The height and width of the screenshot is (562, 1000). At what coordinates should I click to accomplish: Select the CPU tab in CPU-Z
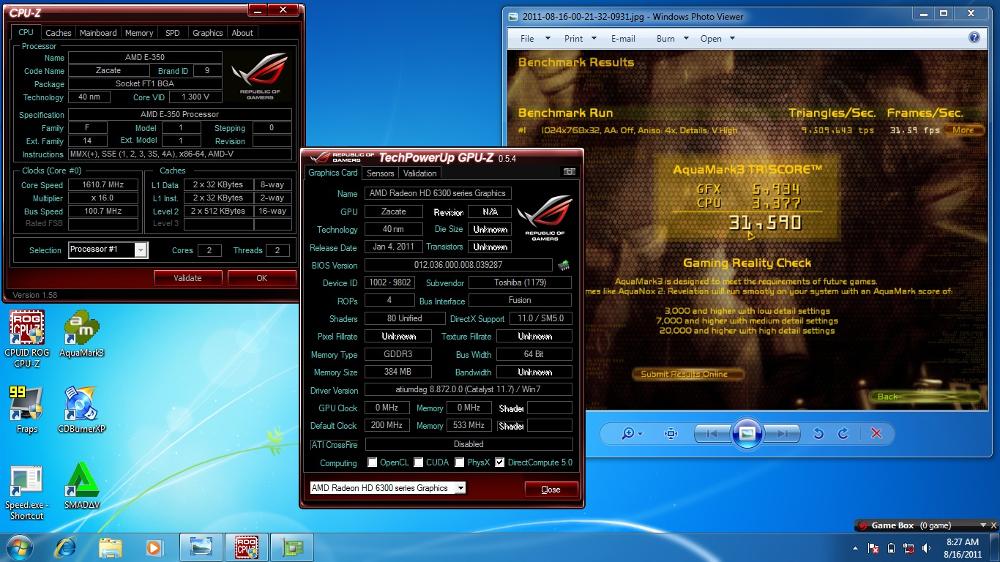[x=26, y=32]
